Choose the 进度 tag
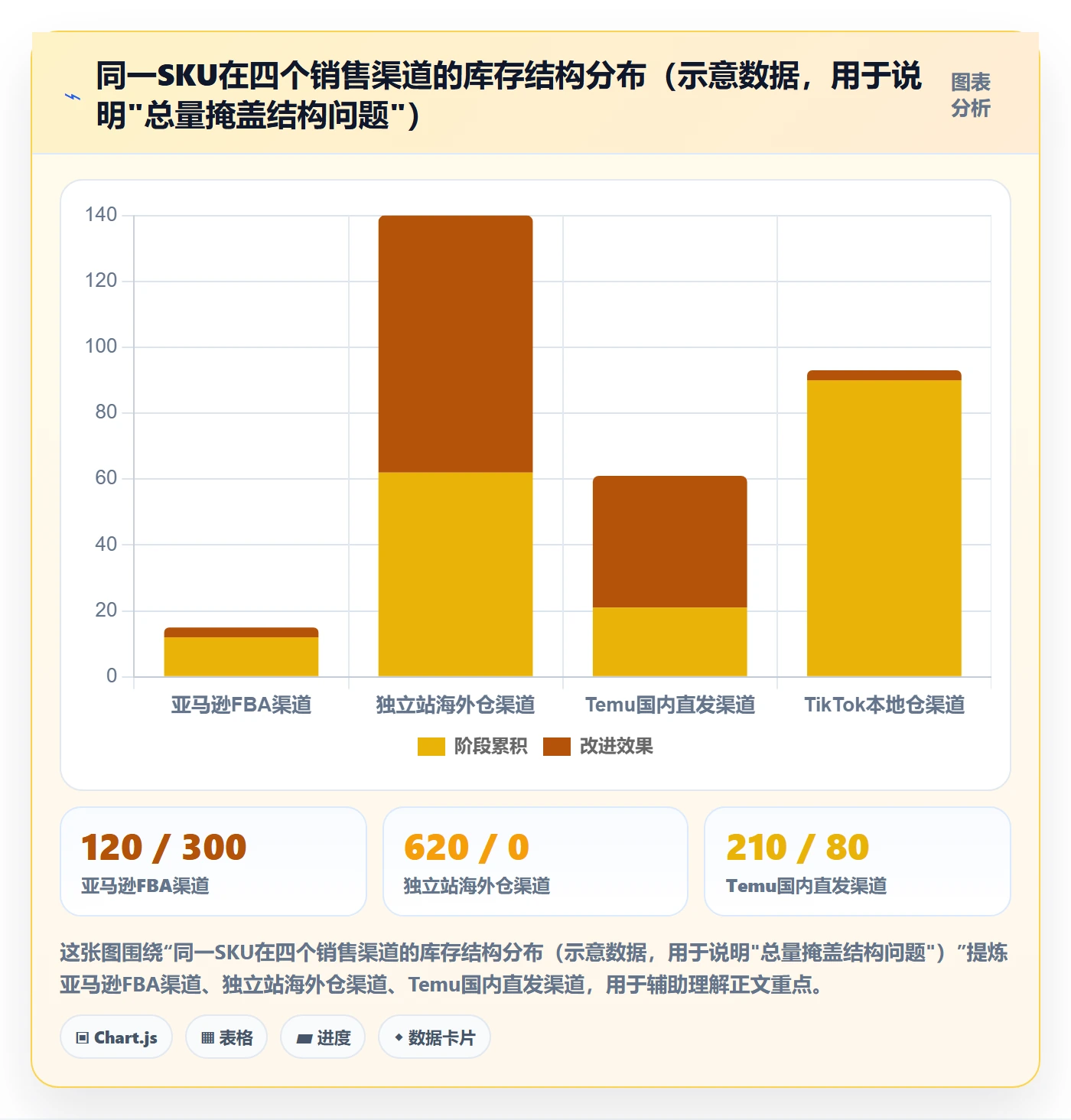The width and height of the screenshot is (1071, 1120). click(323, 1037)
